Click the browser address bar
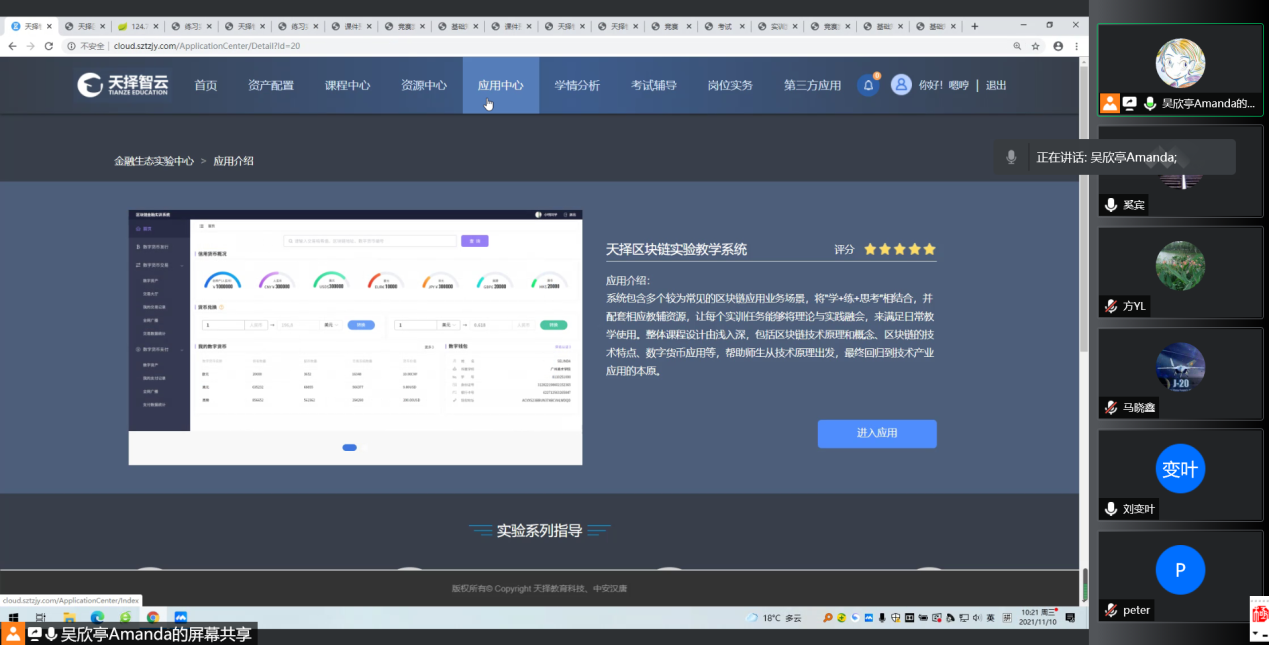 [x=500, y=46]
